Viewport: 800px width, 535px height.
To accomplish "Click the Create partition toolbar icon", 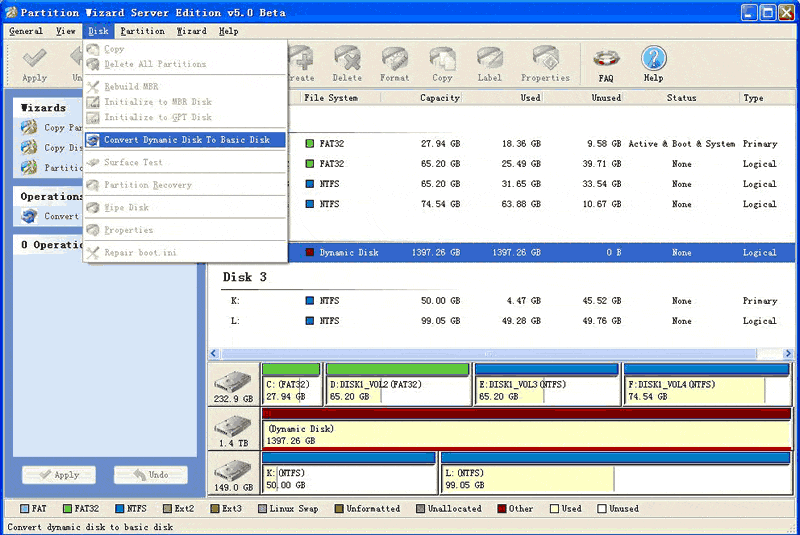I will click(x=302, y=58).
